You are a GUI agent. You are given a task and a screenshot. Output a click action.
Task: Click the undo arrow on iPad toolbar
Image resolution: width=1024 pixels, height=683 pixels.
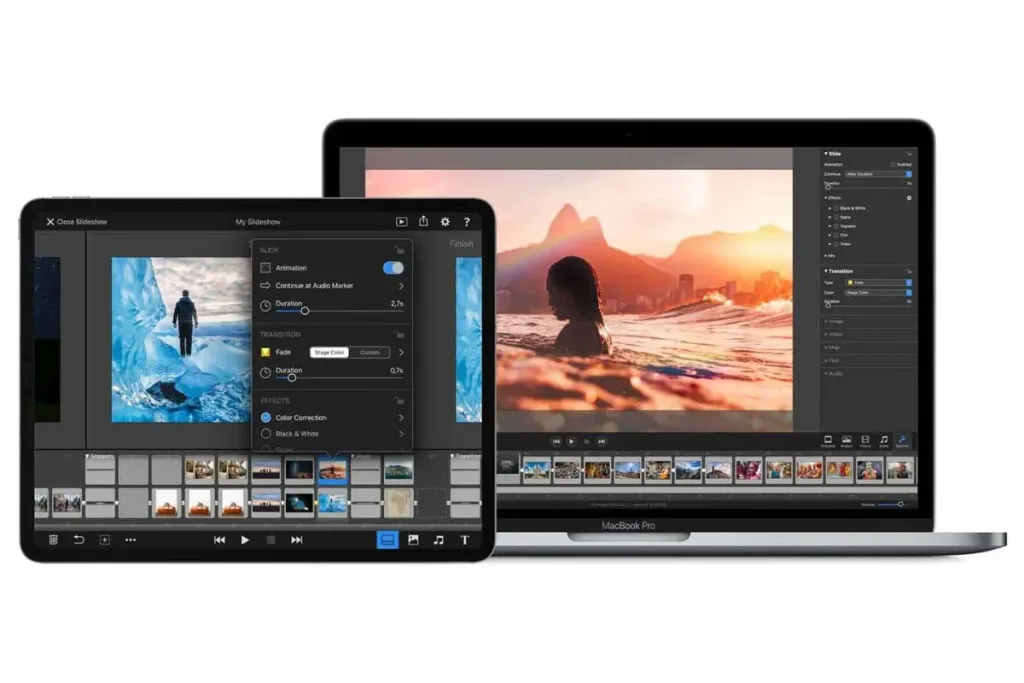click(x=79, y=540)
